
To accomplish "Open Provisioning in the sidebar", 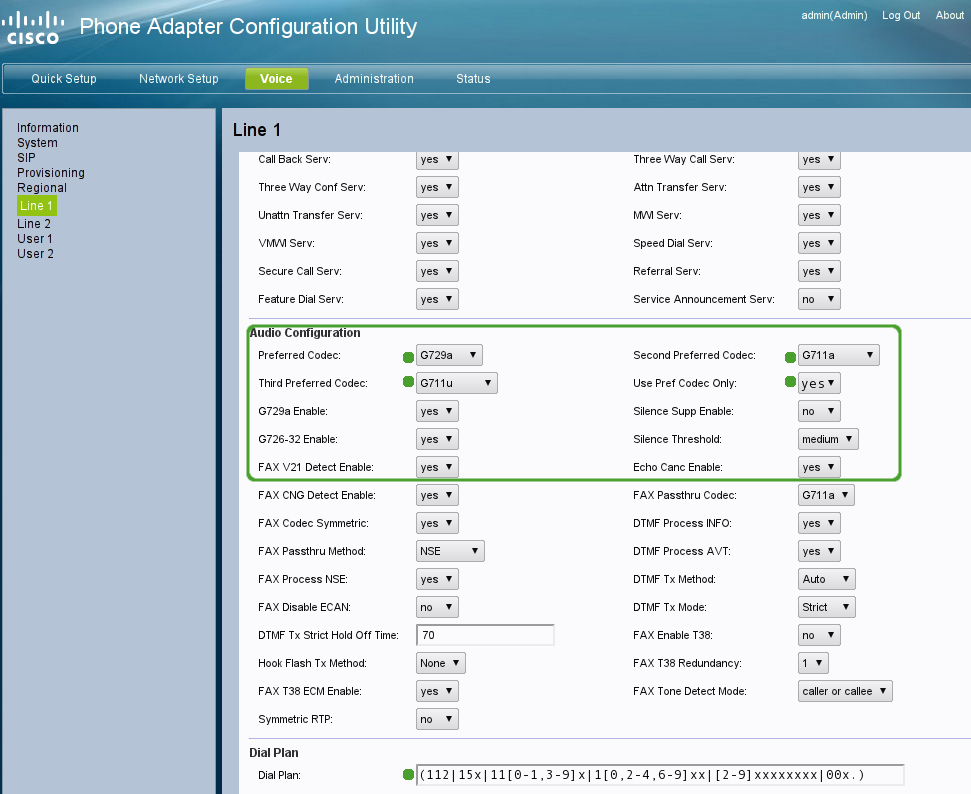I will [50, 173].
